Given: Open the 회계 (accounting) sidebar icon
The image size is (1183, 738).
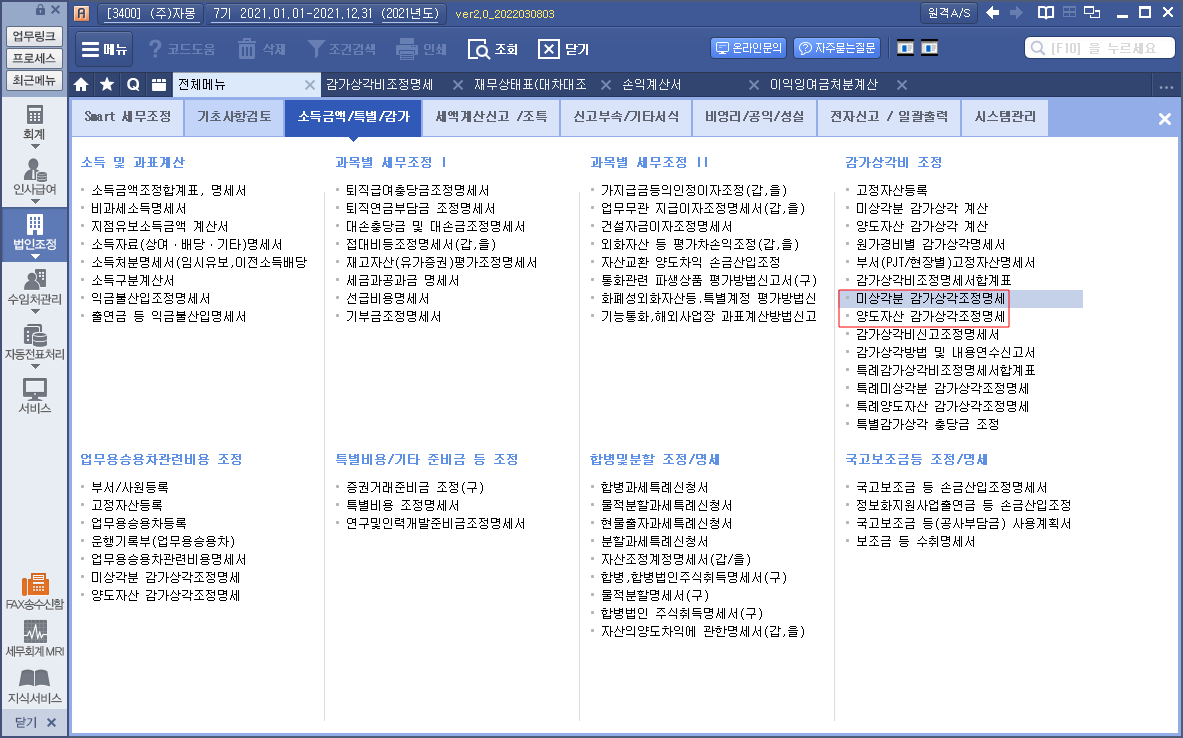Looking at the screenshot, I should [34, 121].
